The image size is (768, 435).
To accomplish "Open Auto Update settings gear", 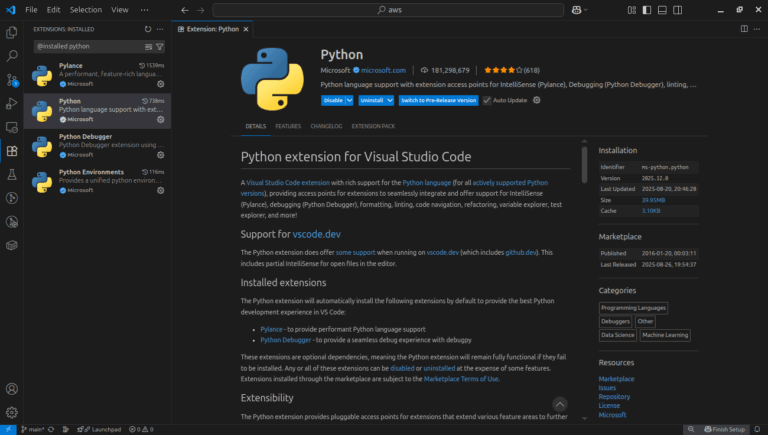I will (537, 100).
